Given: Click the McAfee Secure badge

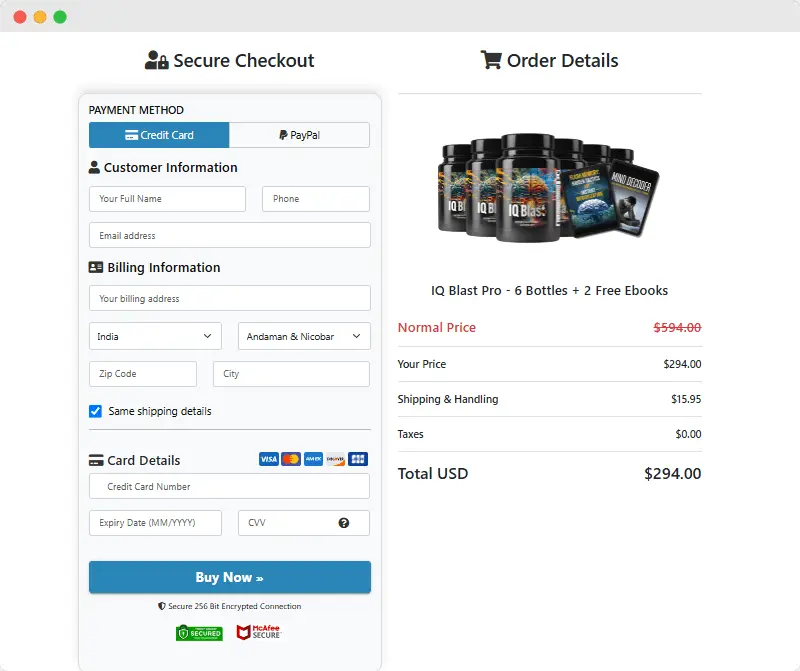Looking at the screenshot, I should (x=259, y=632).
